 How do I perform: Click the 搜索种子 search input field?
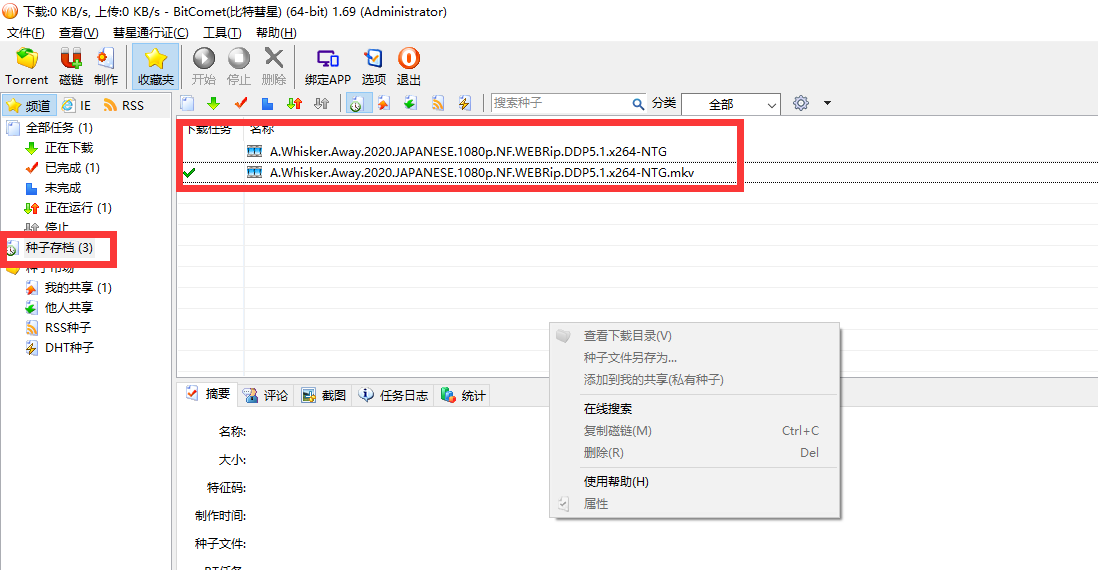point(560,103)
